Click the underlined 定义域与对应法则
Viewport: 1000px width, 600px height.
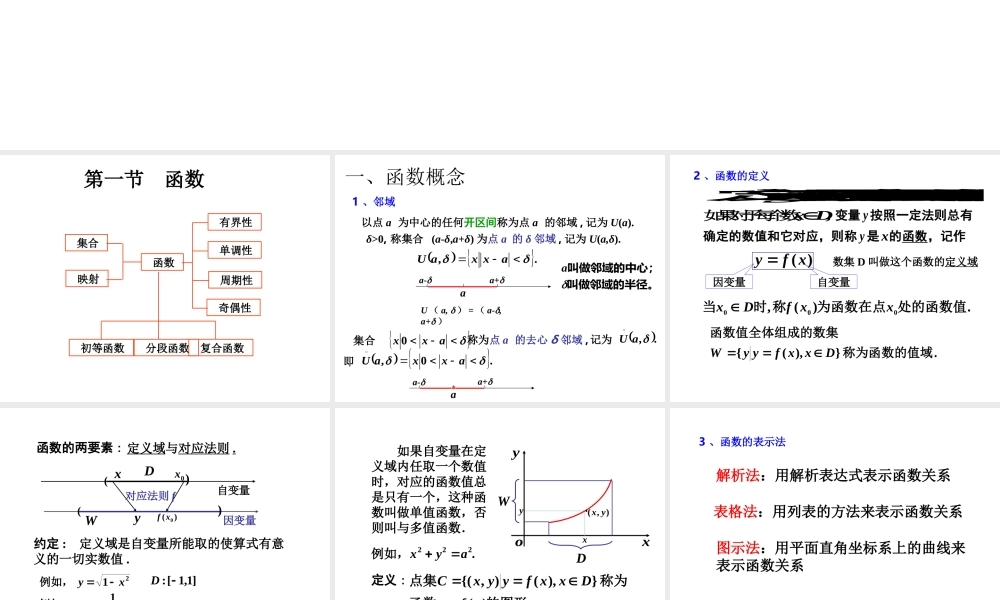(181, 448)
